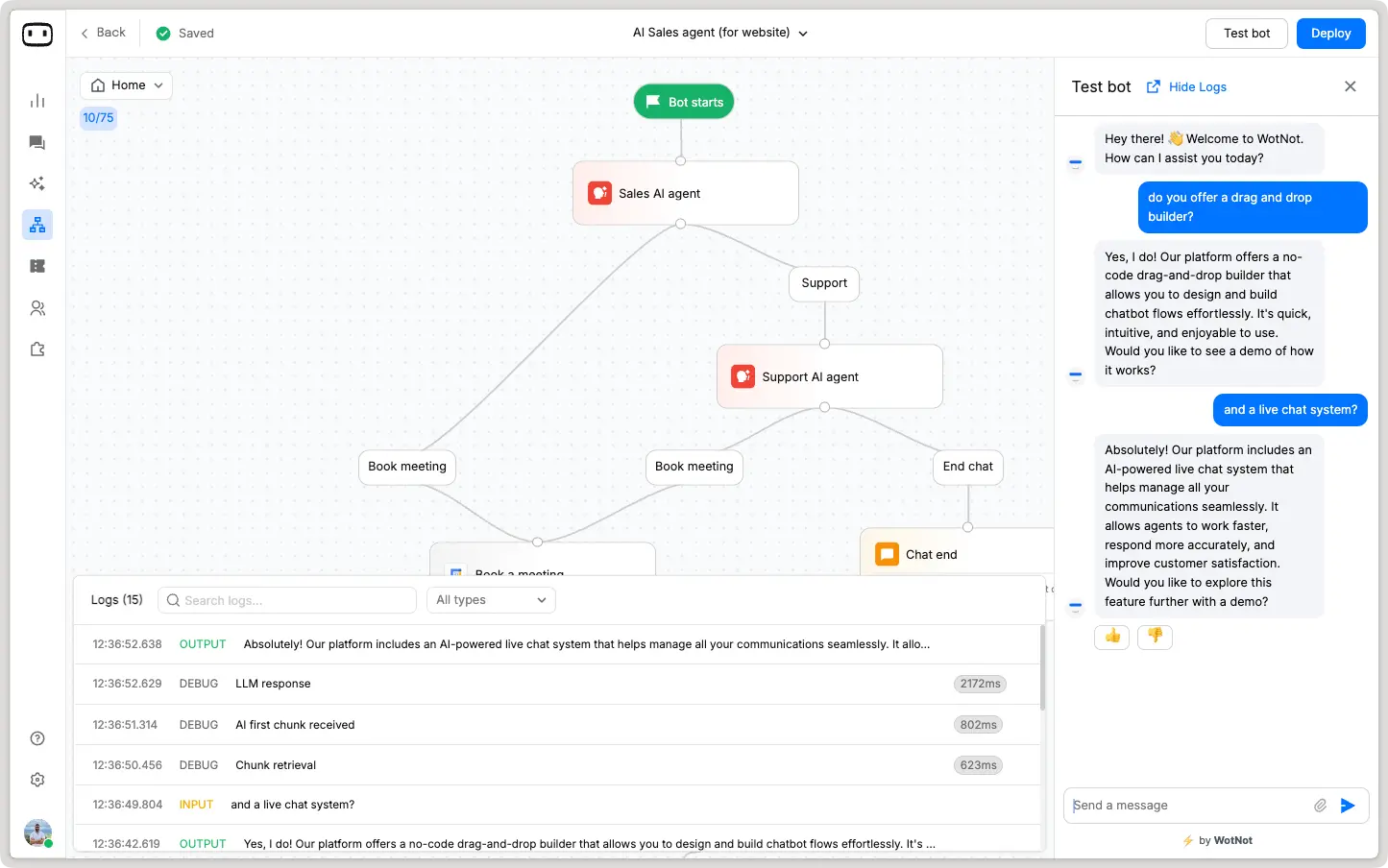1388x868 pixels.
Task: Open the contacts panel in sidebar
Action: click(x=37, y=307)
